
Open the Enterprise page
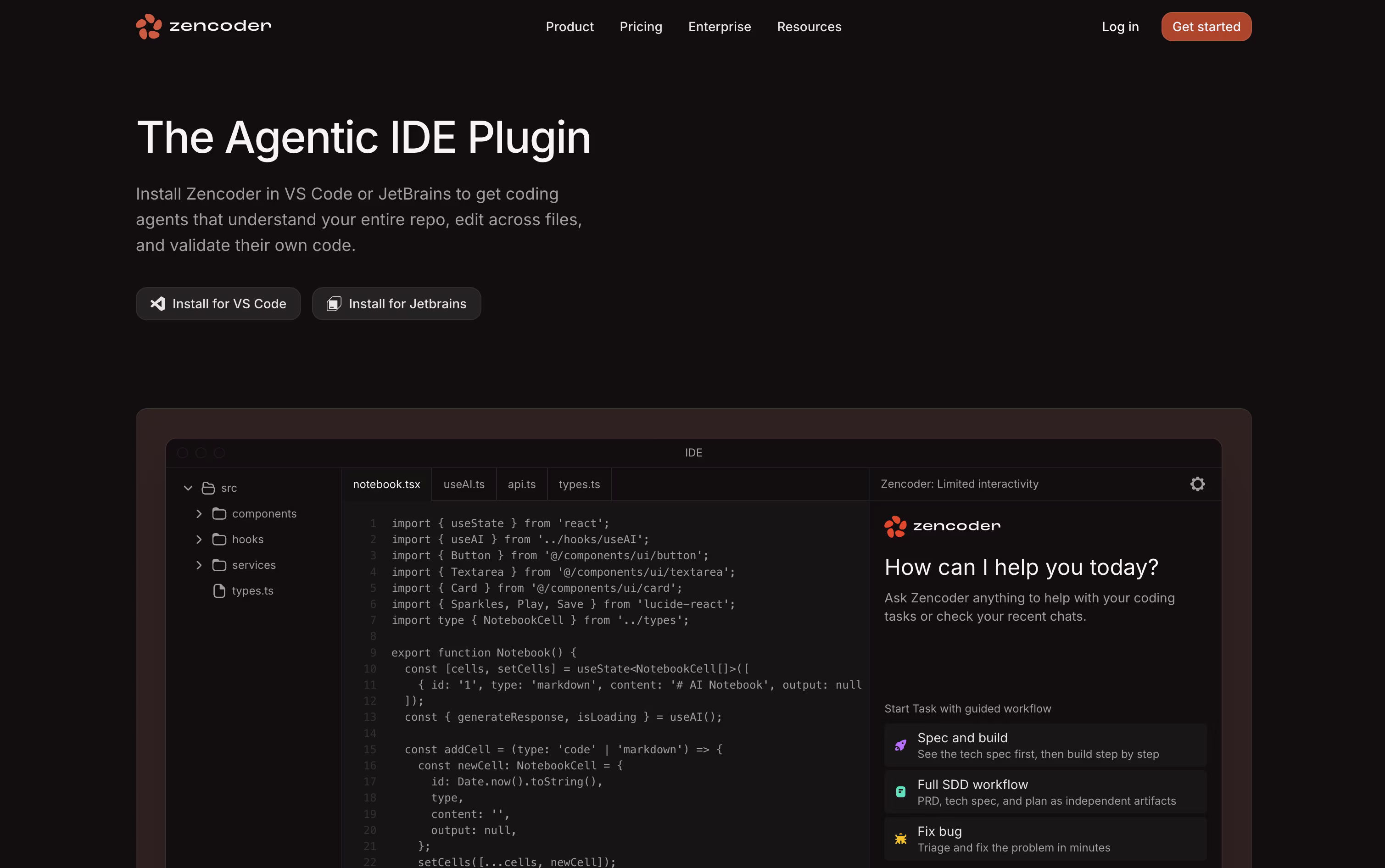[x=720, y=27]
